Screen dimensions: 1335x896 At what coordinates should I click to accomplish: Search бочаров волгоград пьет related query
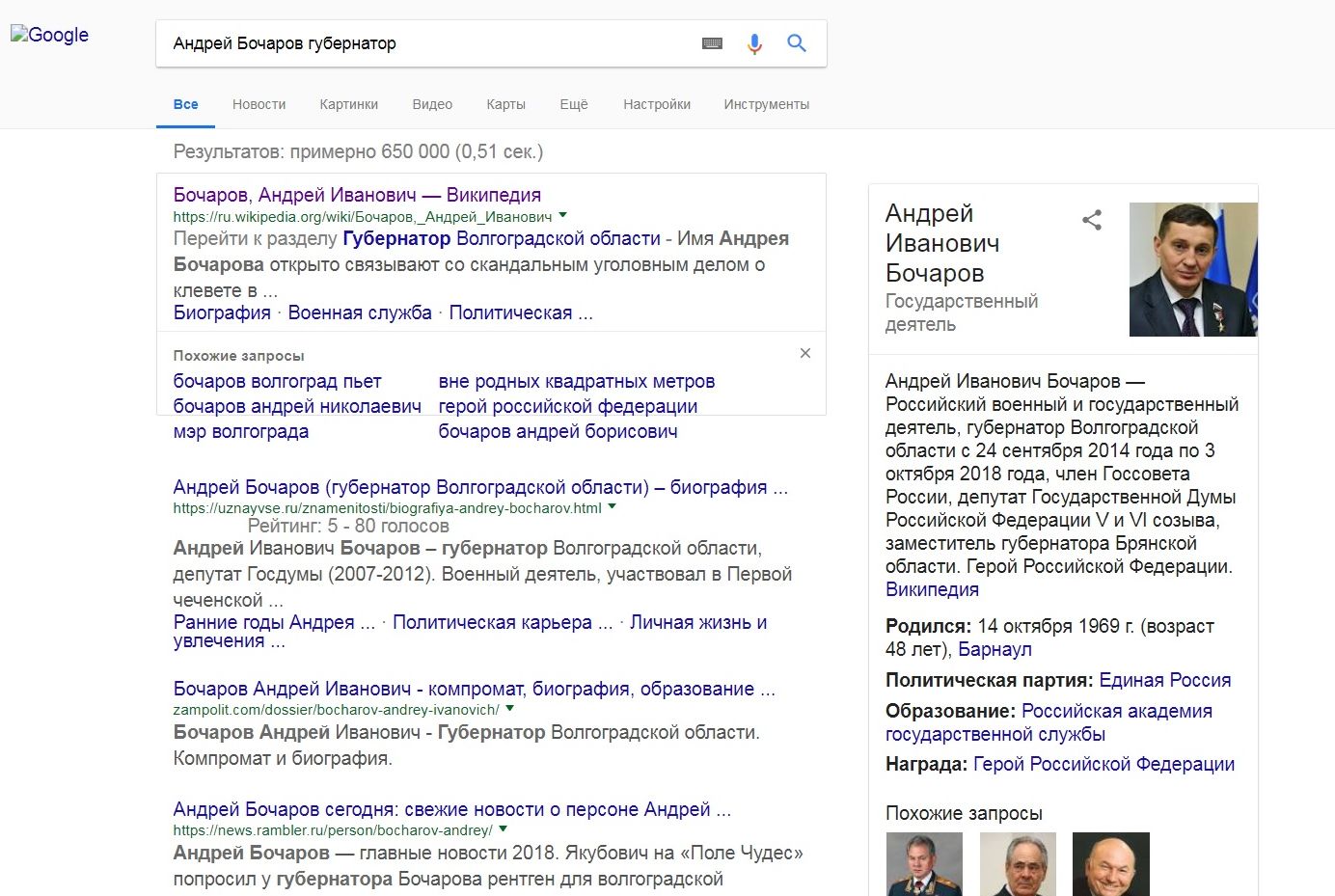pyautogui.click(x=277, y=381)
